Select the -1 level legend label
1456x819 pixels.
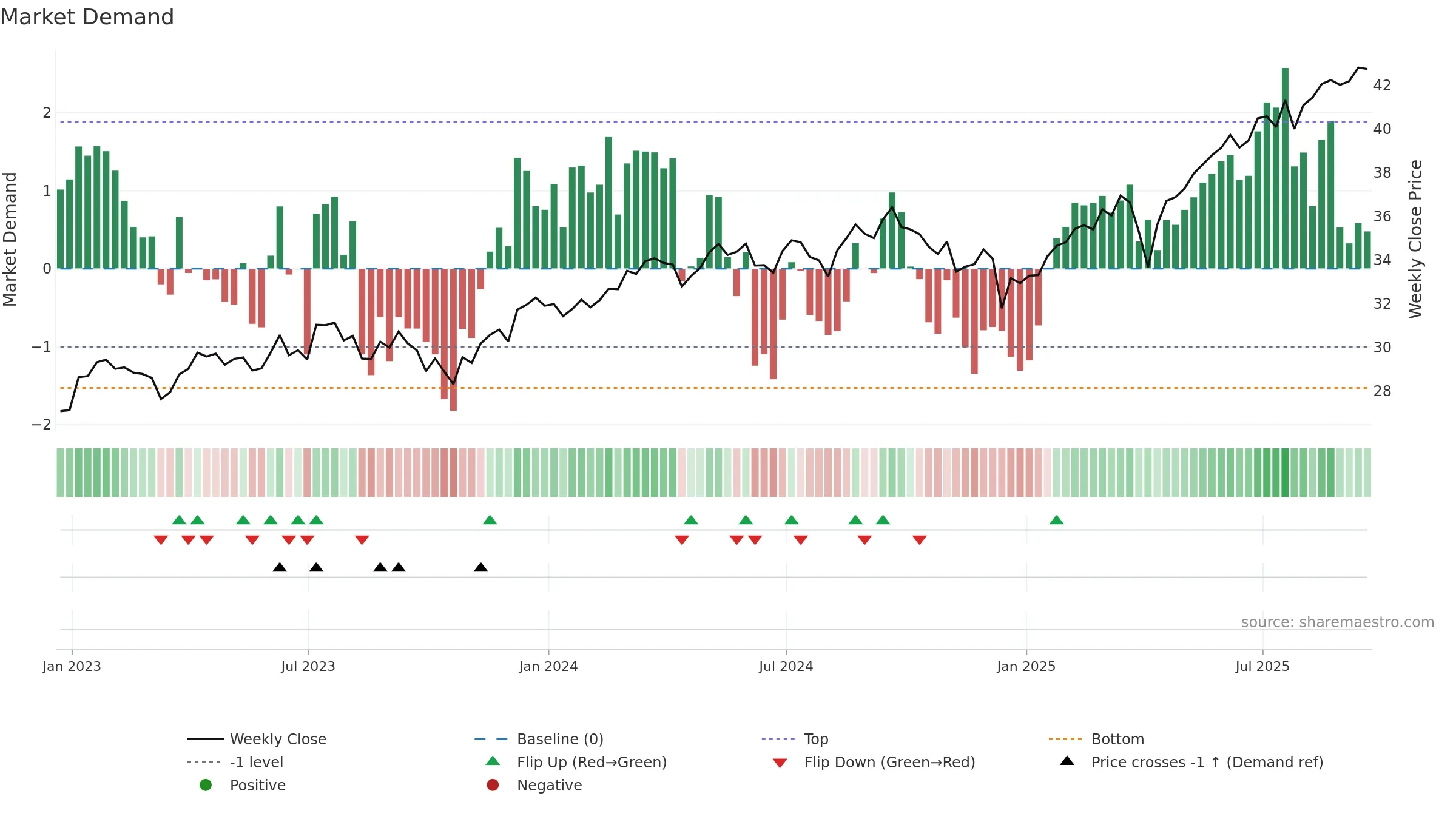(257, 762)
